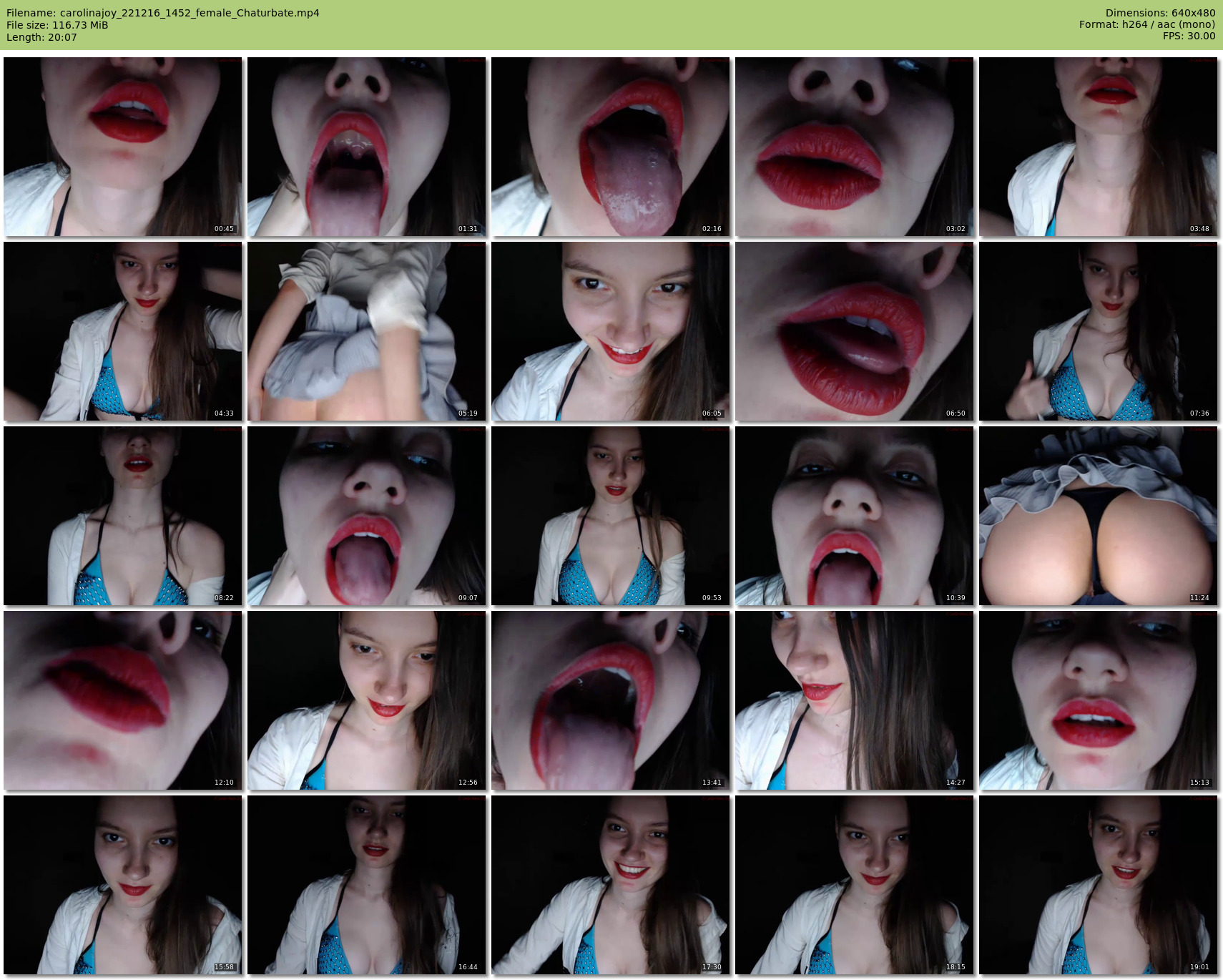Open the thumbnail timestamped 04:33
The height and width of the screenshot is (980, 1223).
coord(122,331)
